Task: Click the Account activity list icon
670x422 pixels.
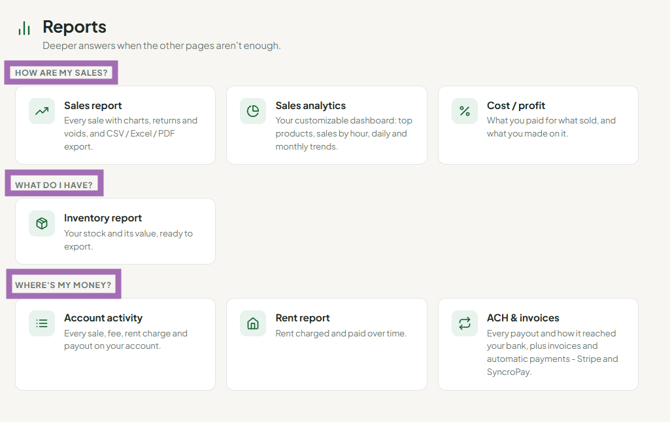Action: [42, 323]
